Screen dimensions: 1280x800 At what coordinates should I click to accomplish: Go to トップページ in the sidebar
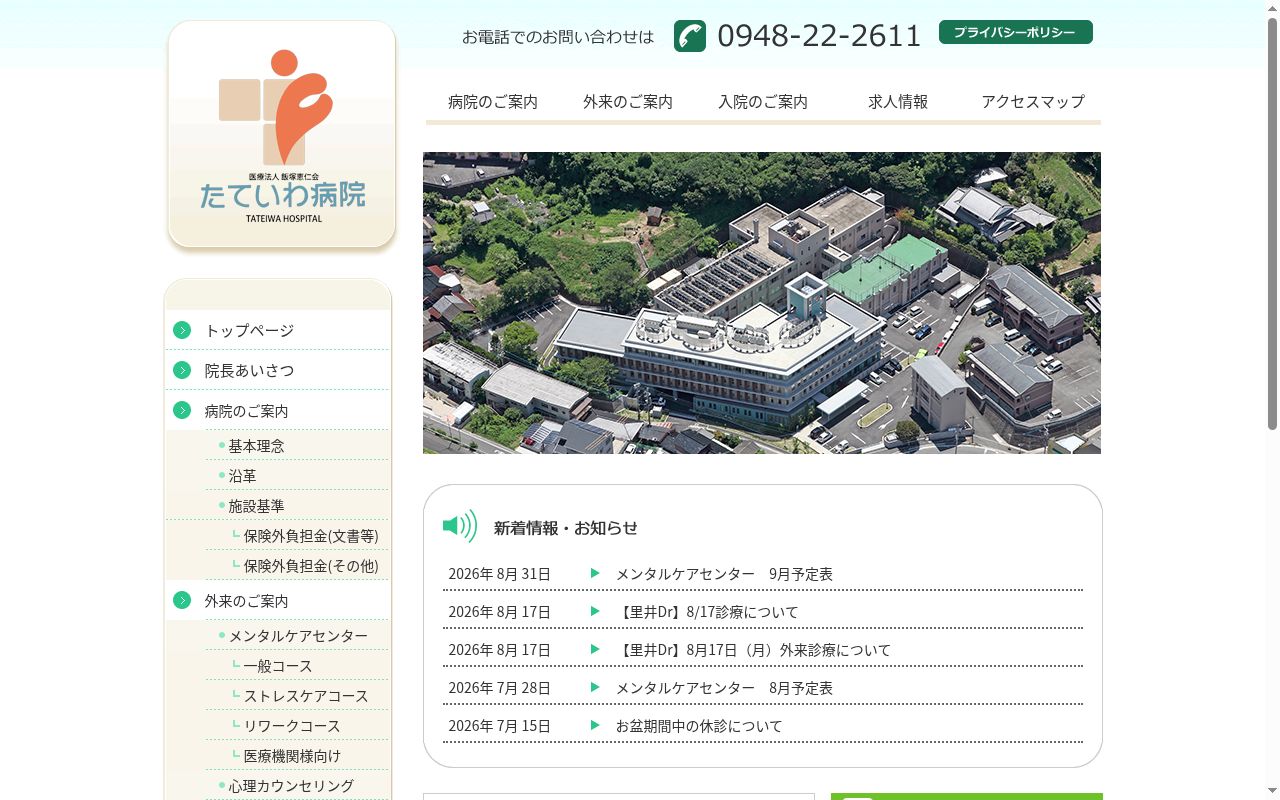(x=249, y=331)
